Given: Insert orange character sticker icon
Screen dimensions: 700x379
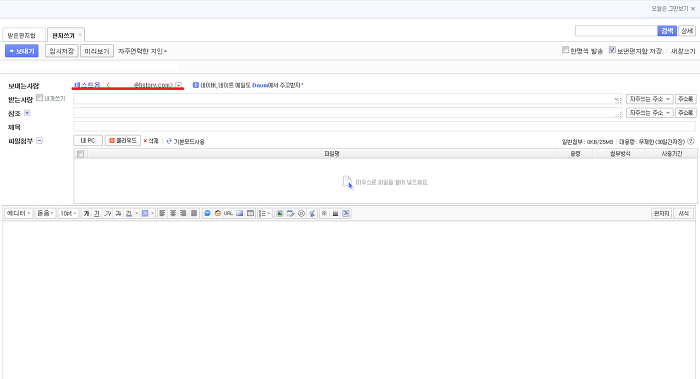Looking at the screenshot, I should pos(218,214).
